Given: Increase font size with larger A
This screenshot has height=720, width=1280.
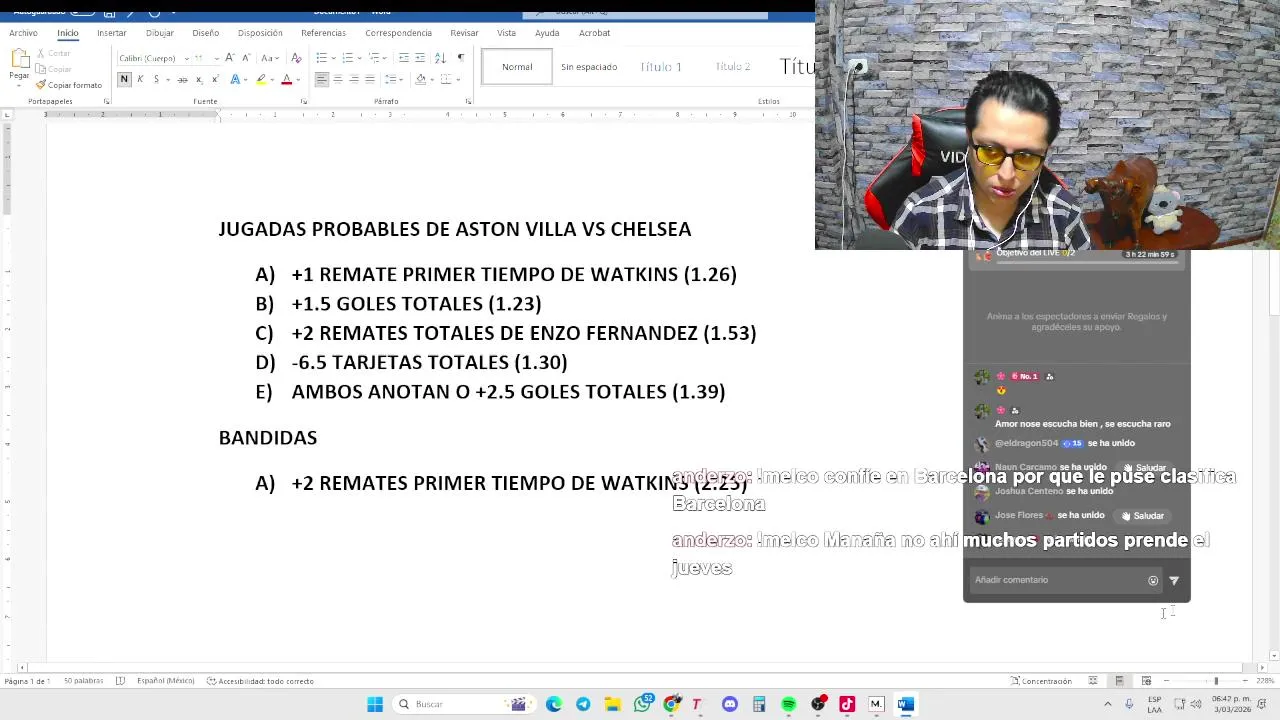Looking at the screenshot, I should tap(230, 58).
